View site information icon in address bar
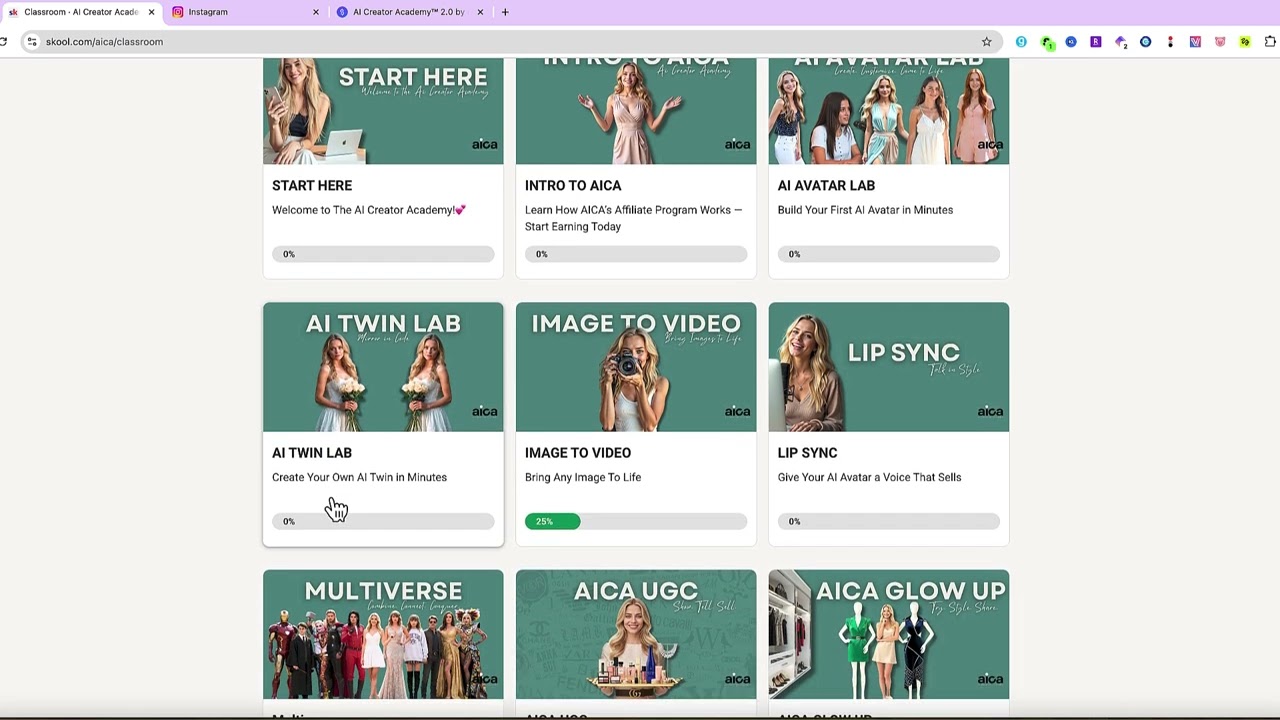This screenshot has height=720, width=1280. [32, 42]
